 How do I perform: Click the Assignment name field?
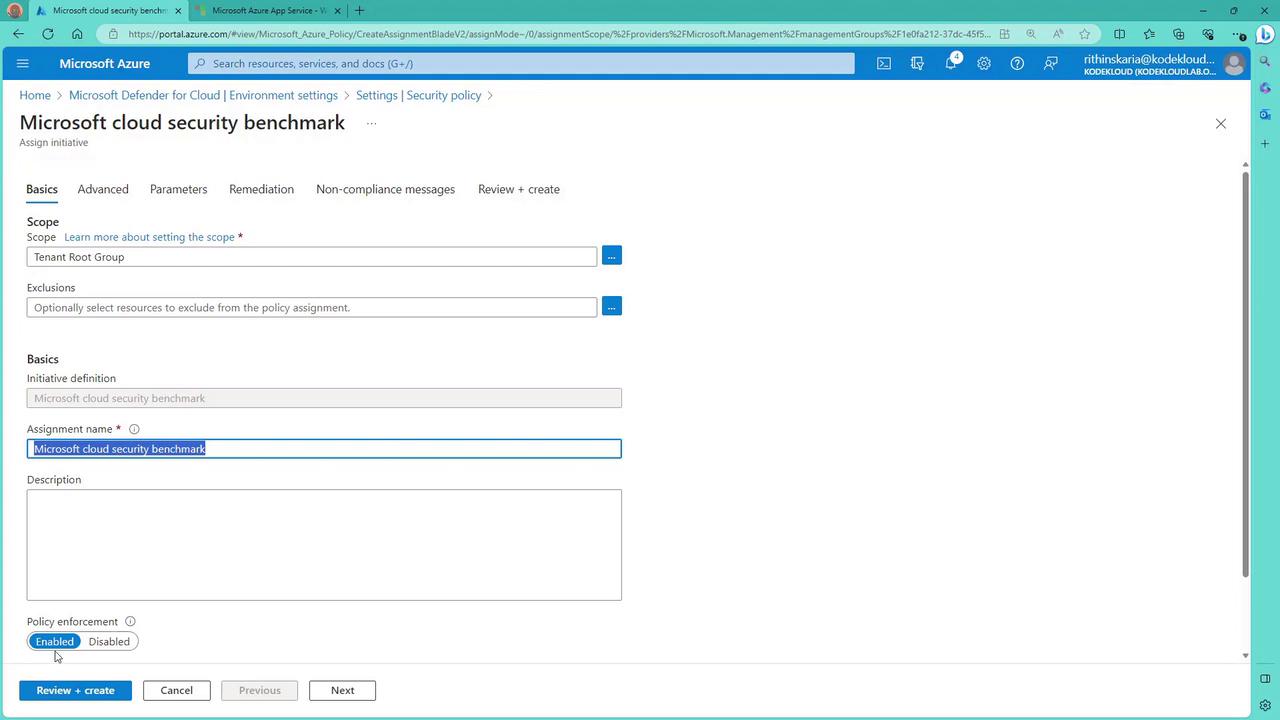[324, 449]
